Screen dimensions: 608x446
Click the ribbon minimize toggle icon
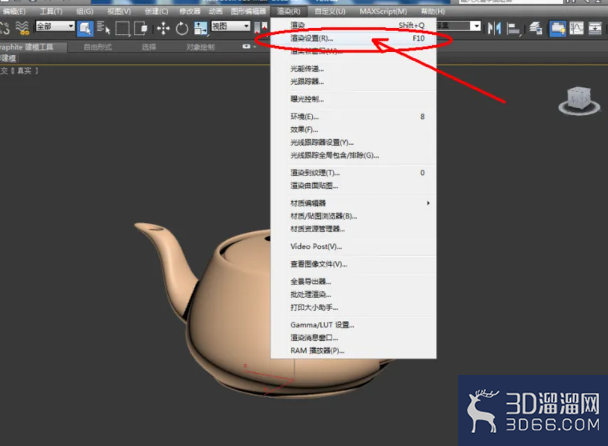(246, 47)
